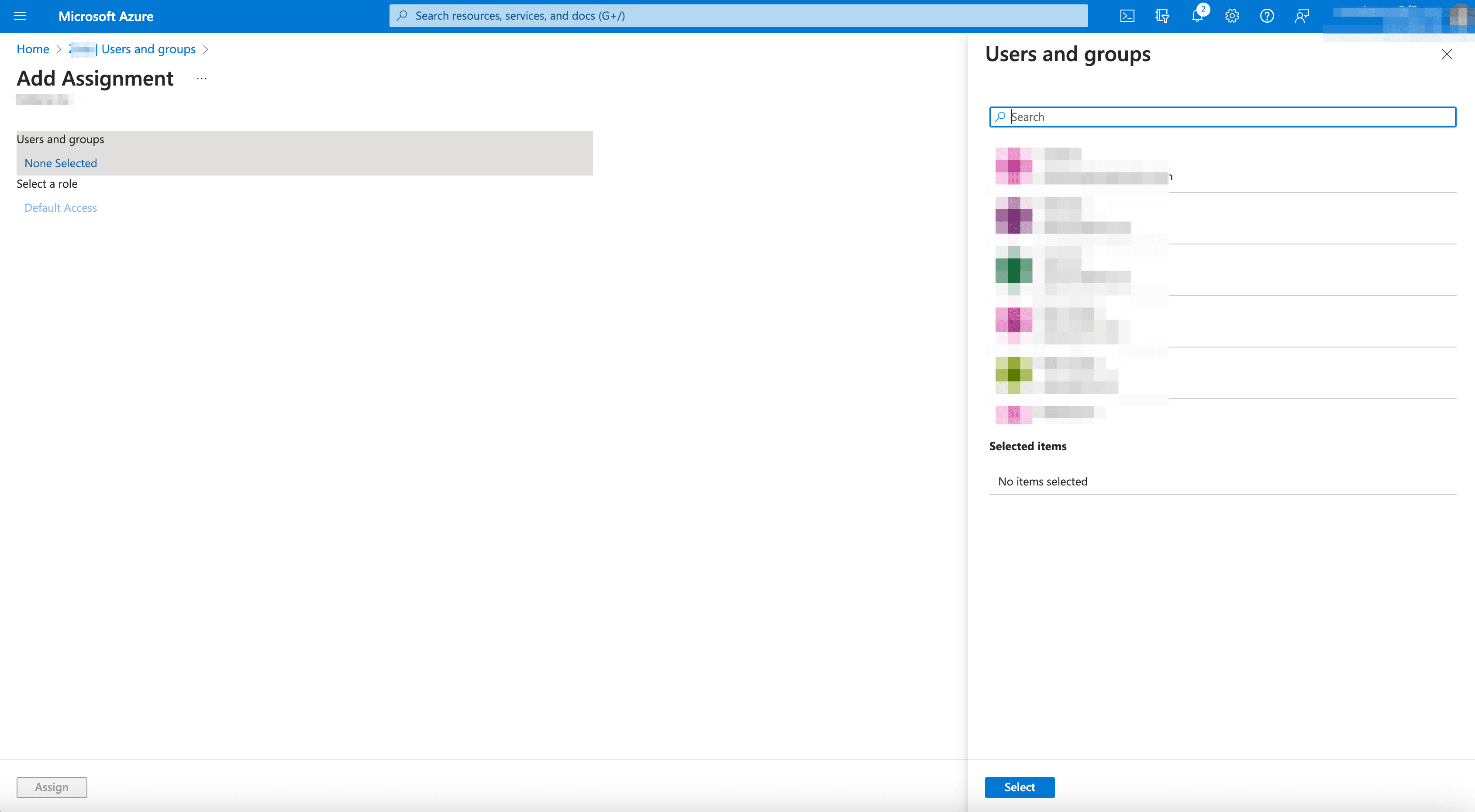Click the Azure search bar
Image resolution: width=1475 pixels, height=812 pixels.
(x=738, y=15)
